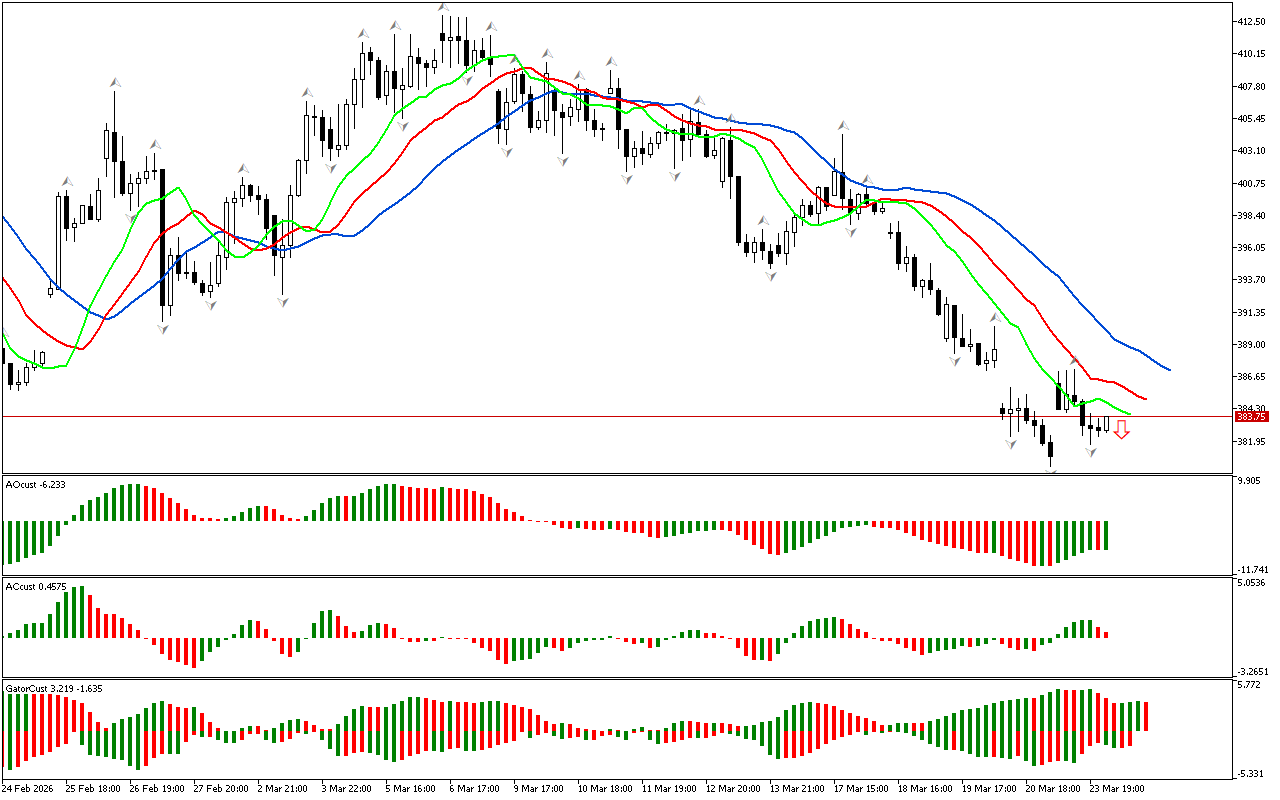Click the 24 Feb 2026 date label
Viewport: 1280px width, 800px height.
pos(28,788)
